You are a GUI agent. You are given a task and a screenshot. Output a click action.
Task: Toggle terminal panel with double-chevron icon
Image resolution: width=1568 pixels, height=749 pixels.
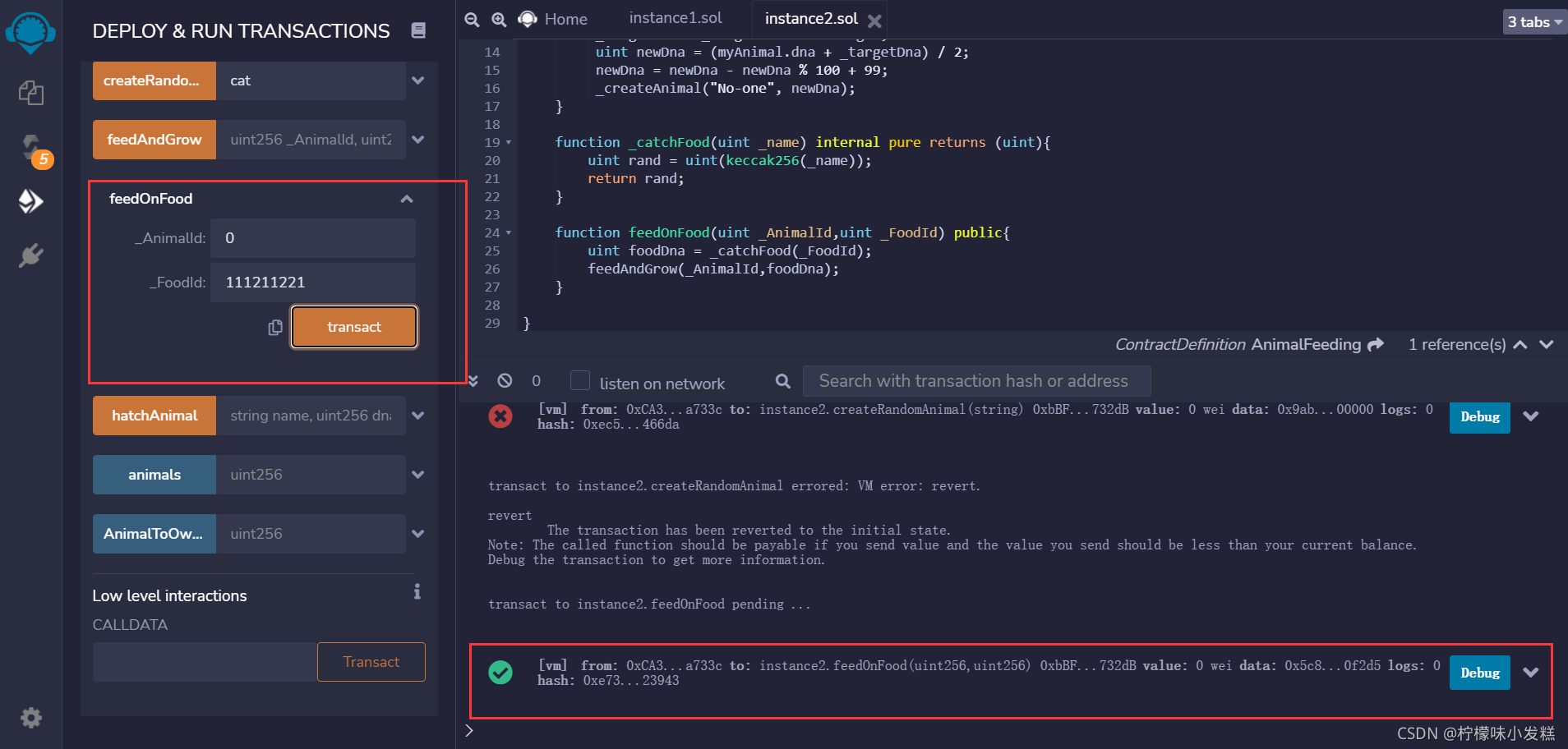473,380
